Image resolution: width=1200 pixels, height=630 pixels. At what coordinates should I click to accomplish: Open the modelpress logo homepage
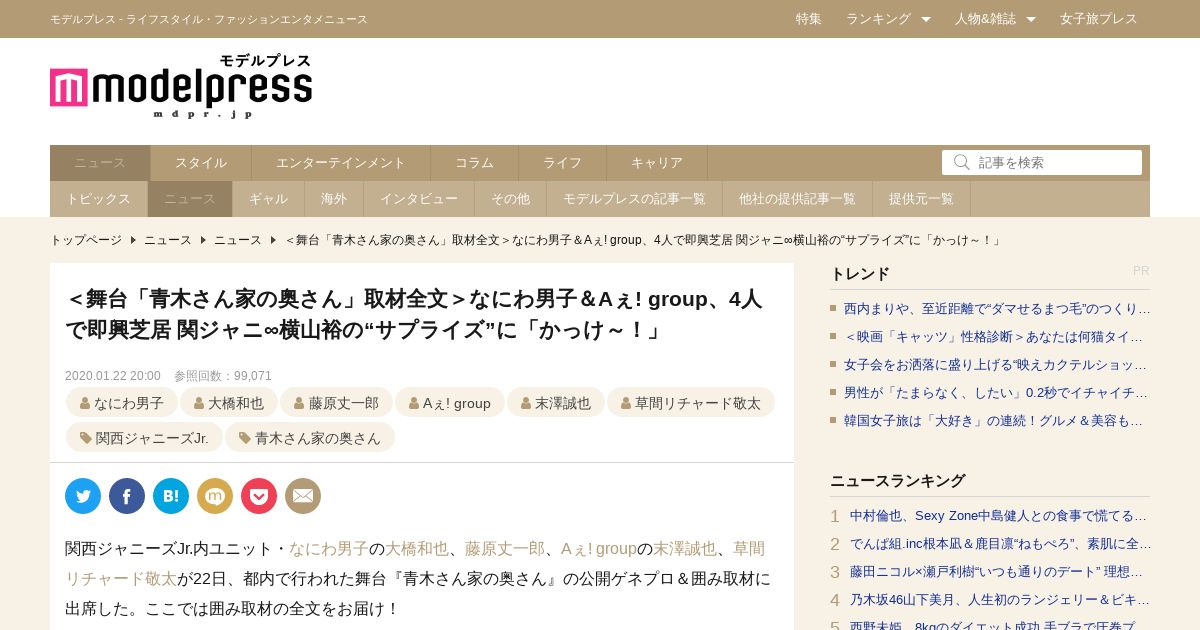click(x=181, y=86)
